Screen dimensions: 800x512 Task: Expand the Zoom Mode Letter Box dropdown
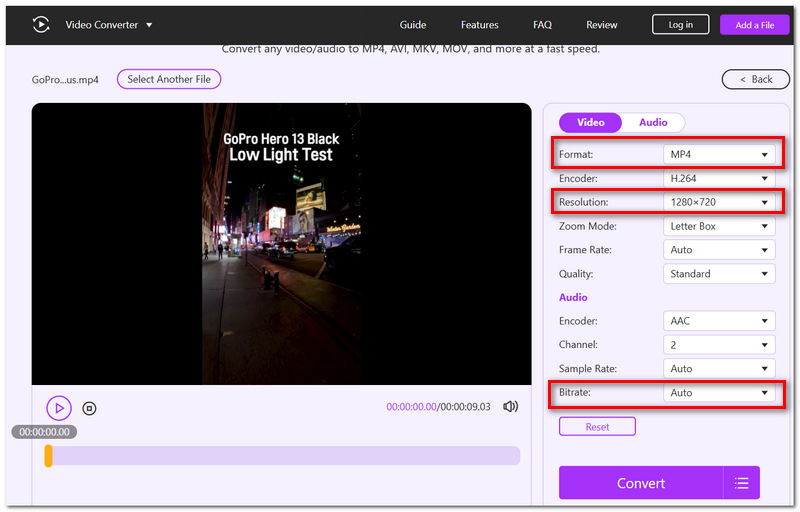[x=719, y=226]
